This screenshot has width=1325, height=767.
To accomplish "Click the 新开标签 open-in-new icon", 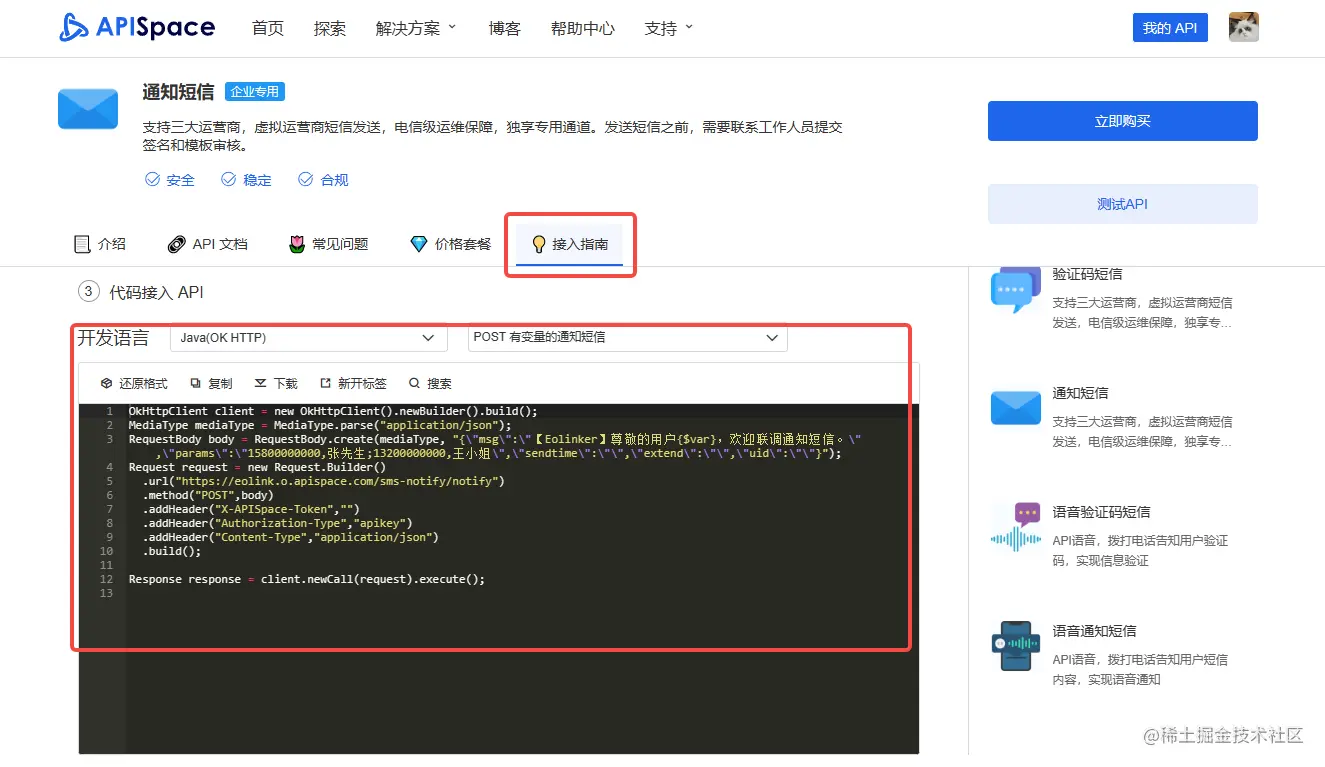I will pyautogui.click(x=325, y=384).
